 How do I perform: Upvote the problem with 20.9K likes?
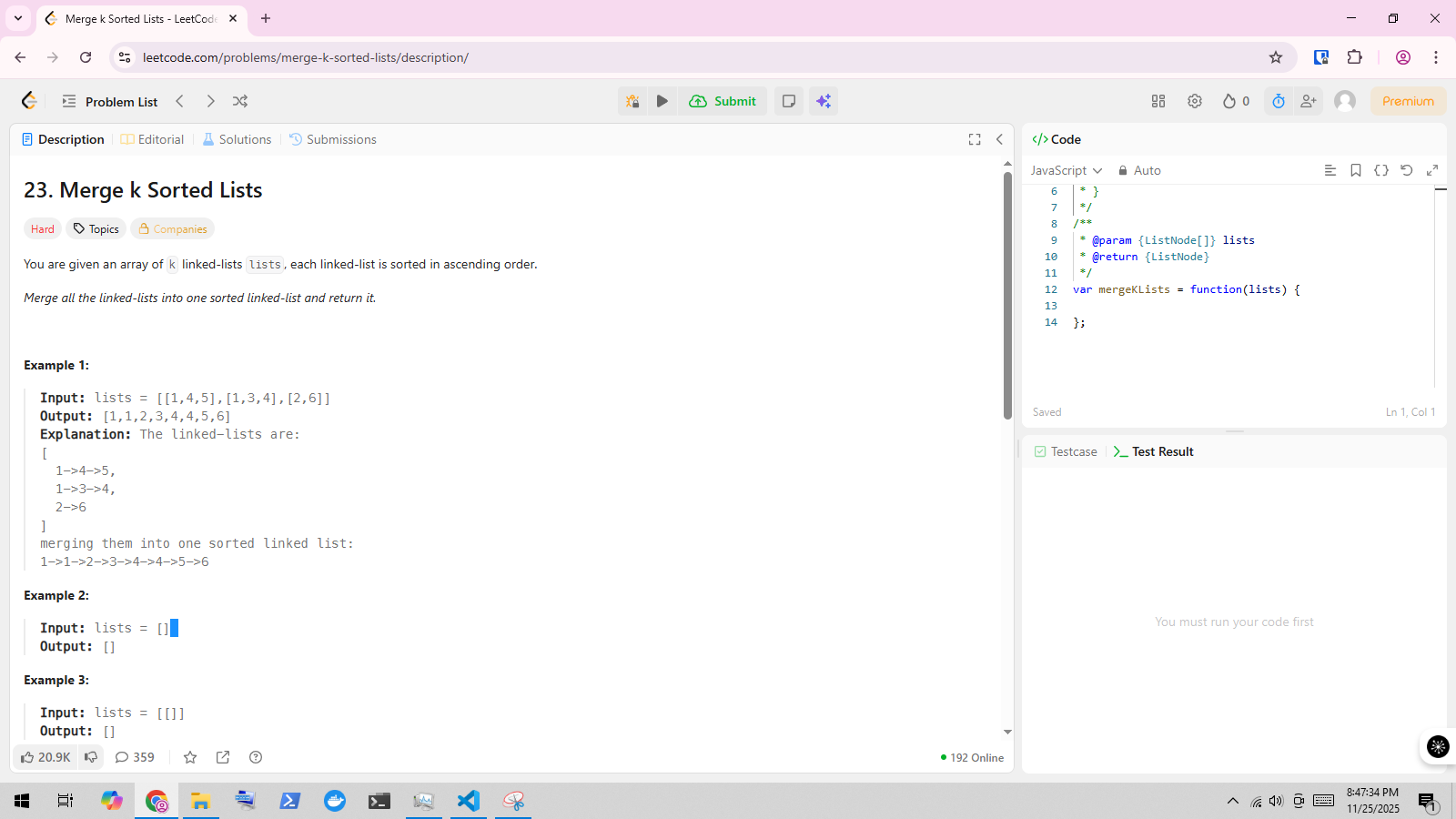[x=45, y=757]
